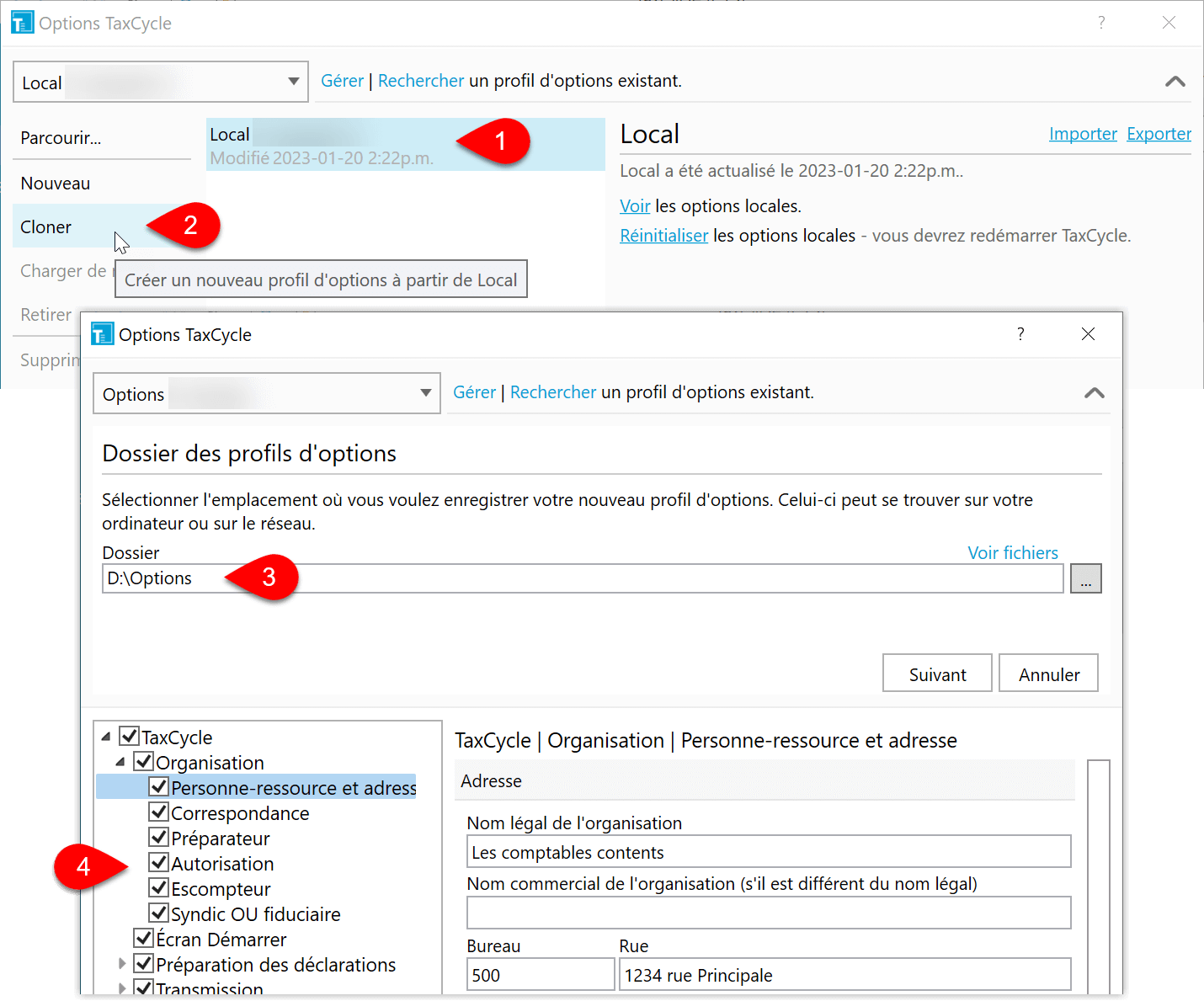Collapse the profile panel in the back window
The image size is (1204, 1001).
coord(1175,82)
